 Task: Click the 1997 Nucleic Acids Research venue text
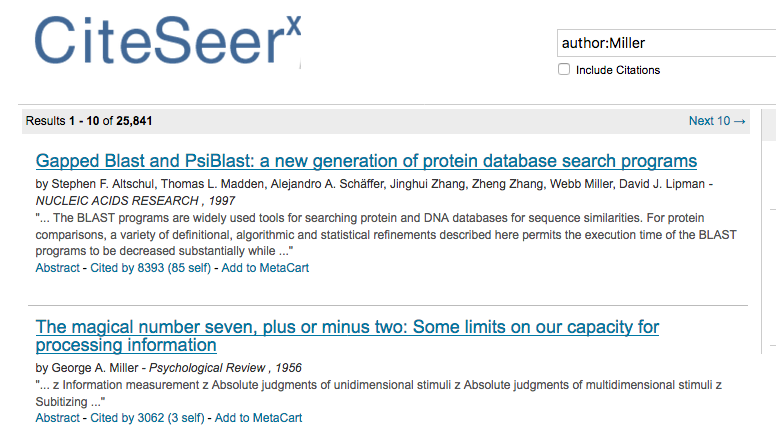pos(135,200)
